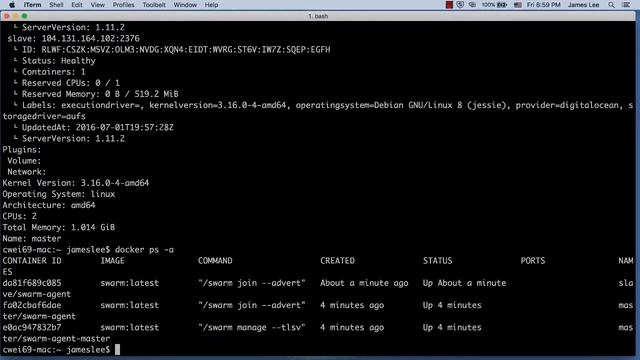Image resolution: width=640 pixels, height=360 pixels.
Task: Open the Help menu
Action: coord(211,5)
